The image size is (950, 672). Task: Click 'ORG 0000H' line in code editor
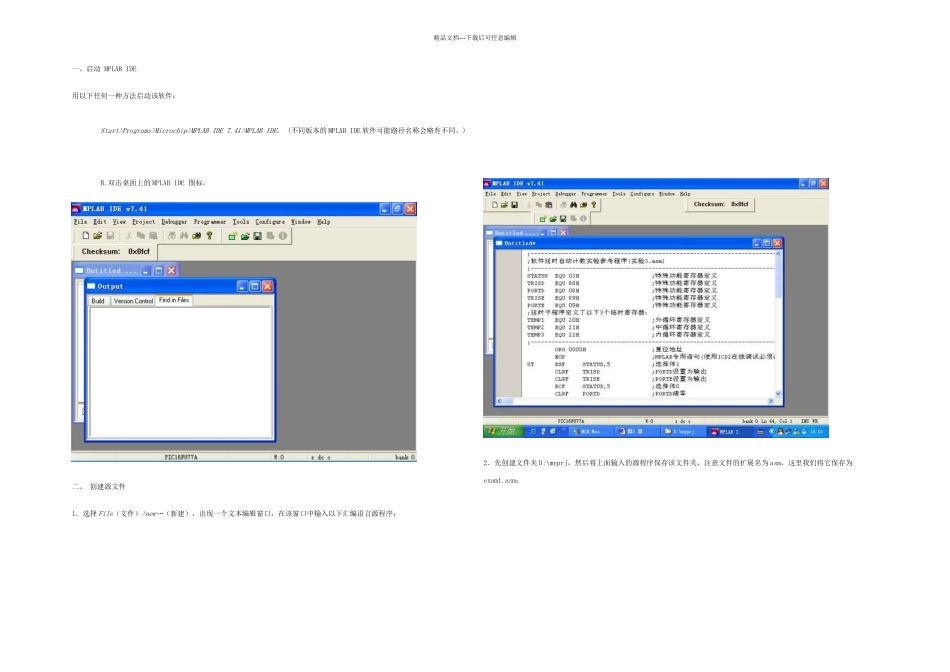571,350
